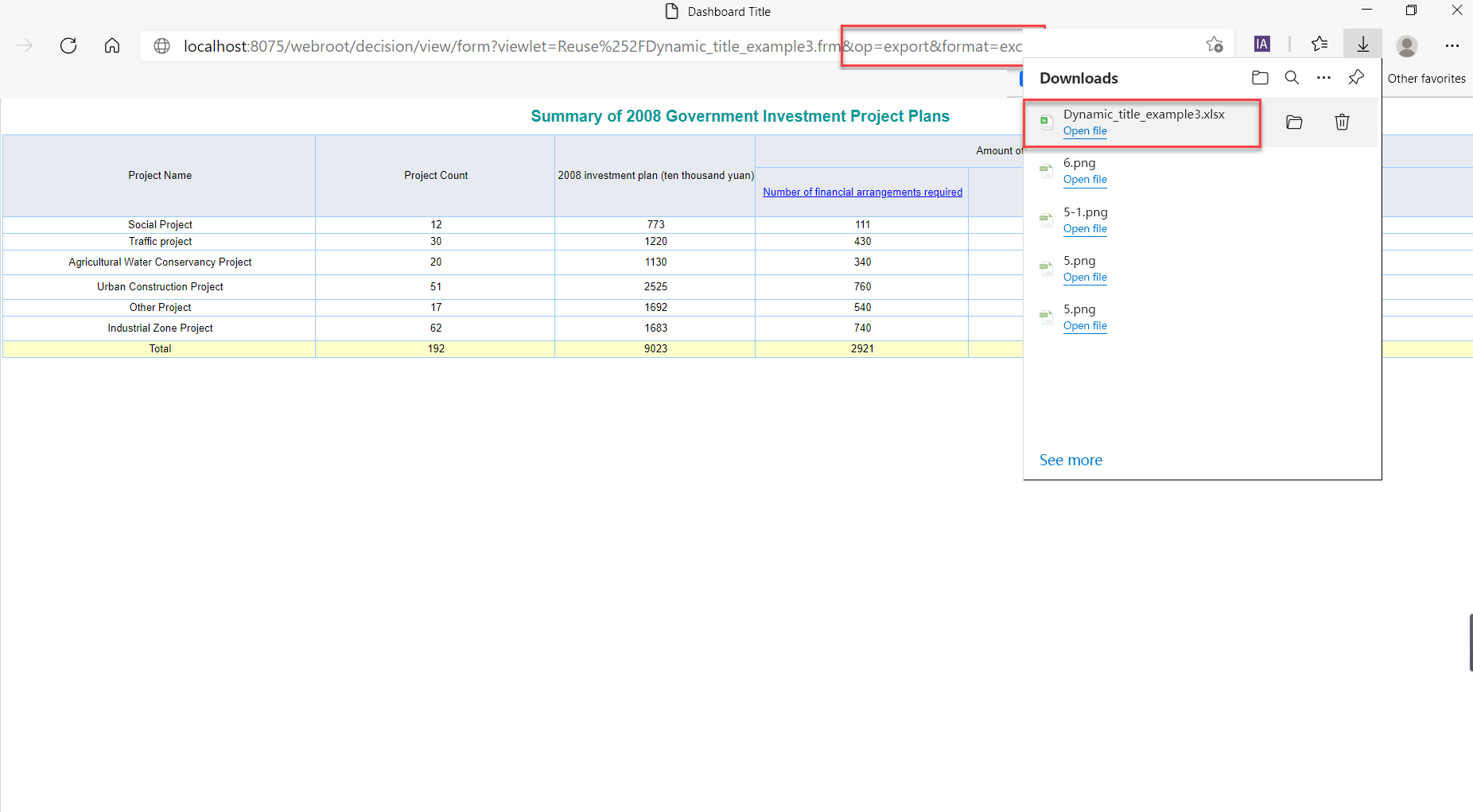Click the browser refresh icon
Screen dimensions: 1473x812
pos(68,45)
